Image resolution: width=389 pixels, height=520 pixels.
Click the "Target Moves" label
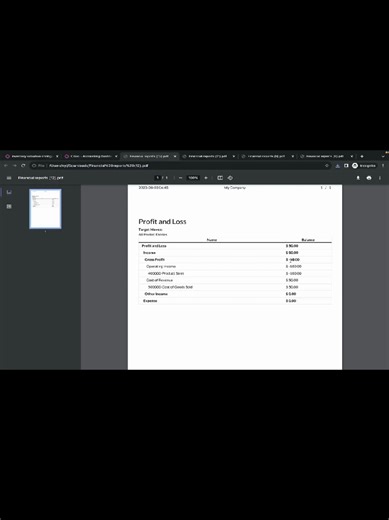tap(150, 230)
